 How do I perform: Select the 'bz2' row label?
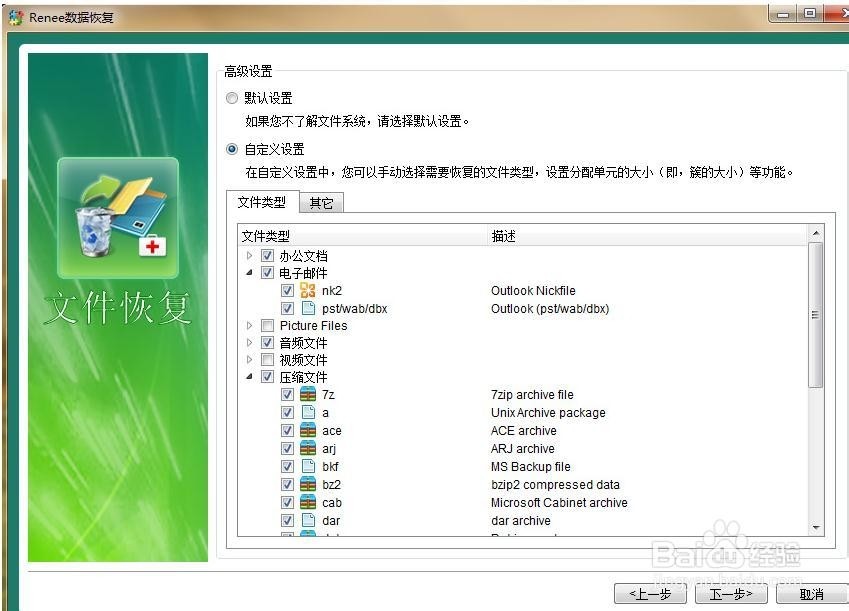(x=331, y=484)
